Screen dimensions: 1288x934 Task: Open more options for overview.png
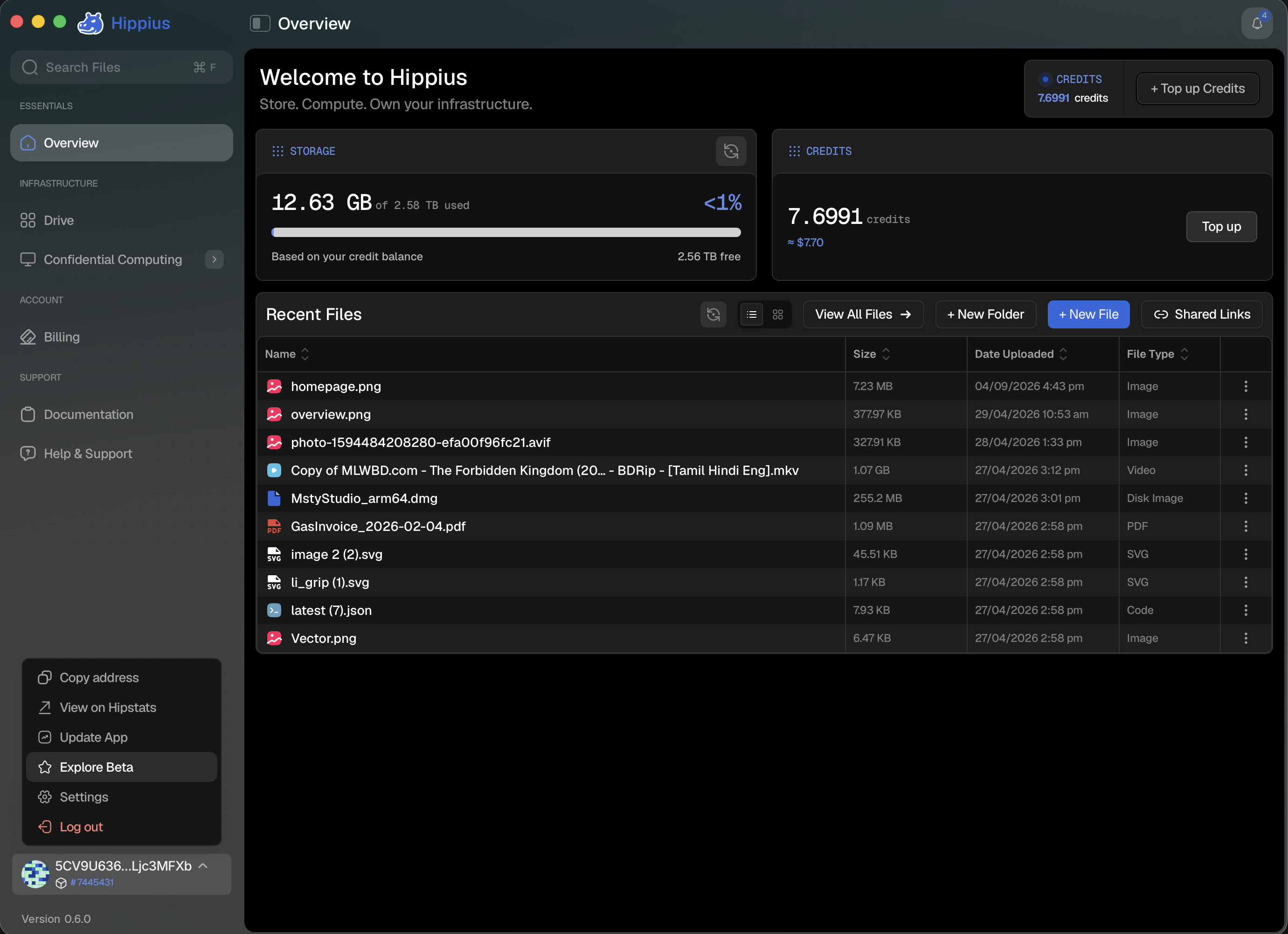(x=1246, y=414)
